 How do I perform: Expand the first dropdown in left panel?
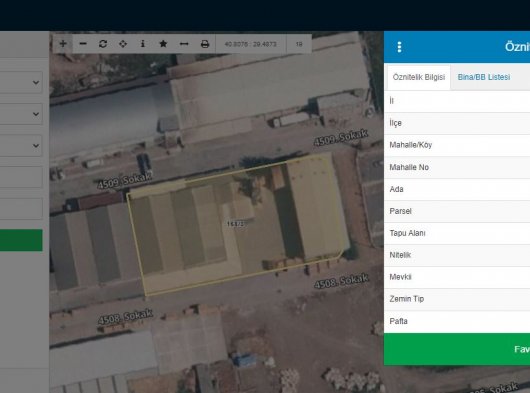[x=21, y=82]
